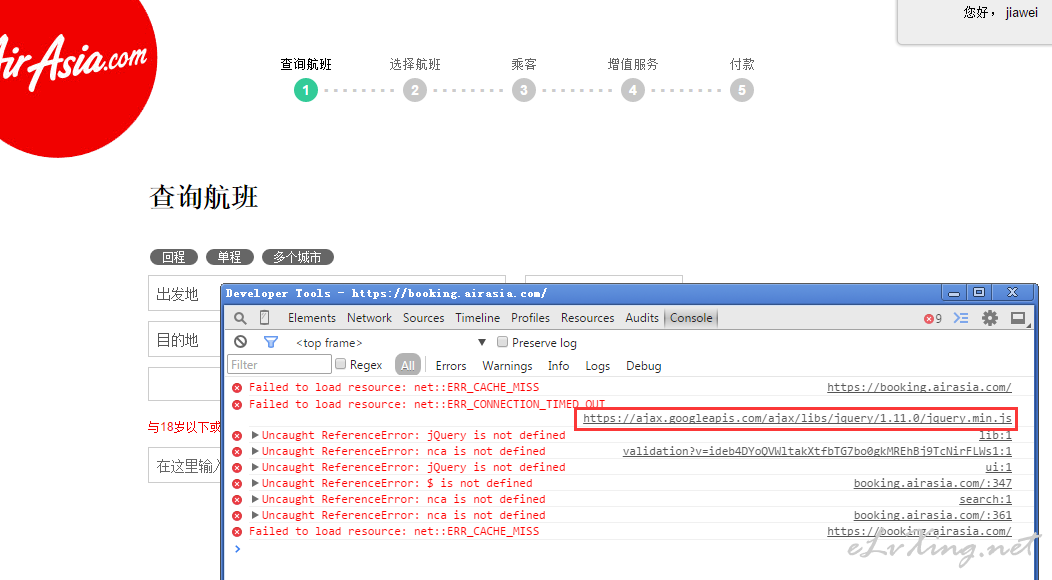Open the first ERR_CACHE_MISS booking.airasia.com link
This screenshot has width=1052, height=580.
pos(919,387)
